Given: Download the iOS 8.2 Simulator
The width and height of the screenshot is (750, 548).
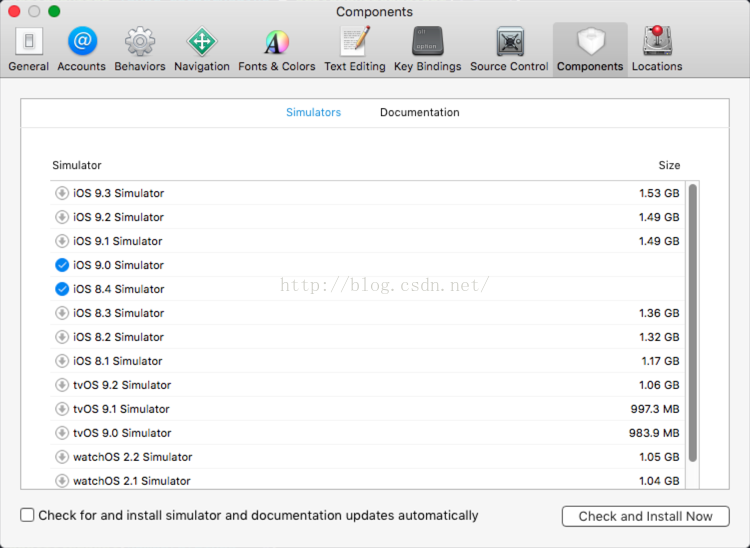Looking at the screenshot, I should click(62, 337).
